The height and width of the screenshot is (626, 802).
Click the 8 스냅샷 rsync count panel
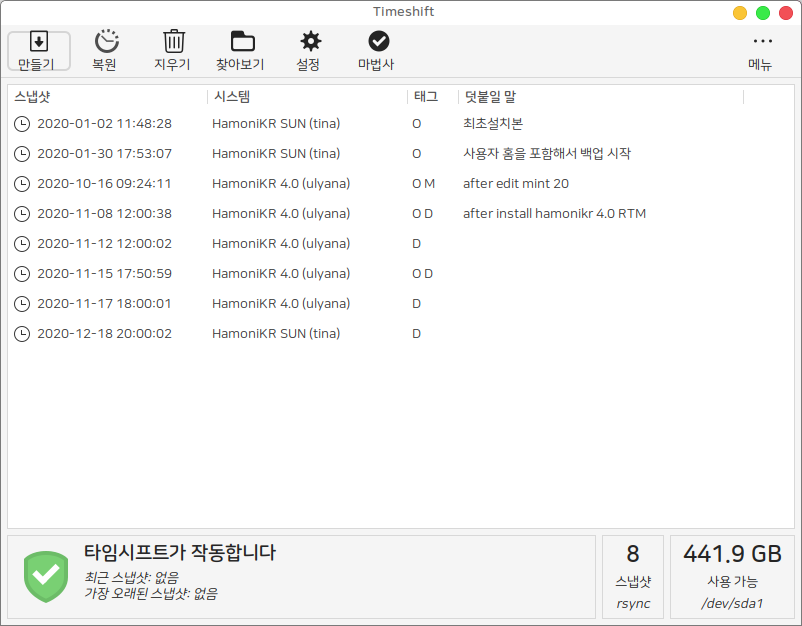pyautogui.click(x=632, y=577)
